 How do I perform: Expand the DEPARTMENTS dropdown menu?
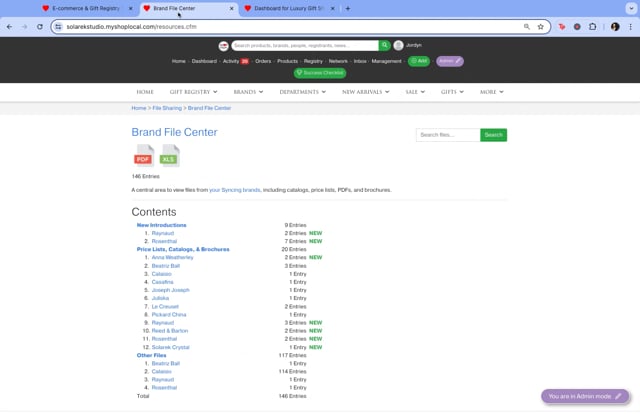point(302,92)
